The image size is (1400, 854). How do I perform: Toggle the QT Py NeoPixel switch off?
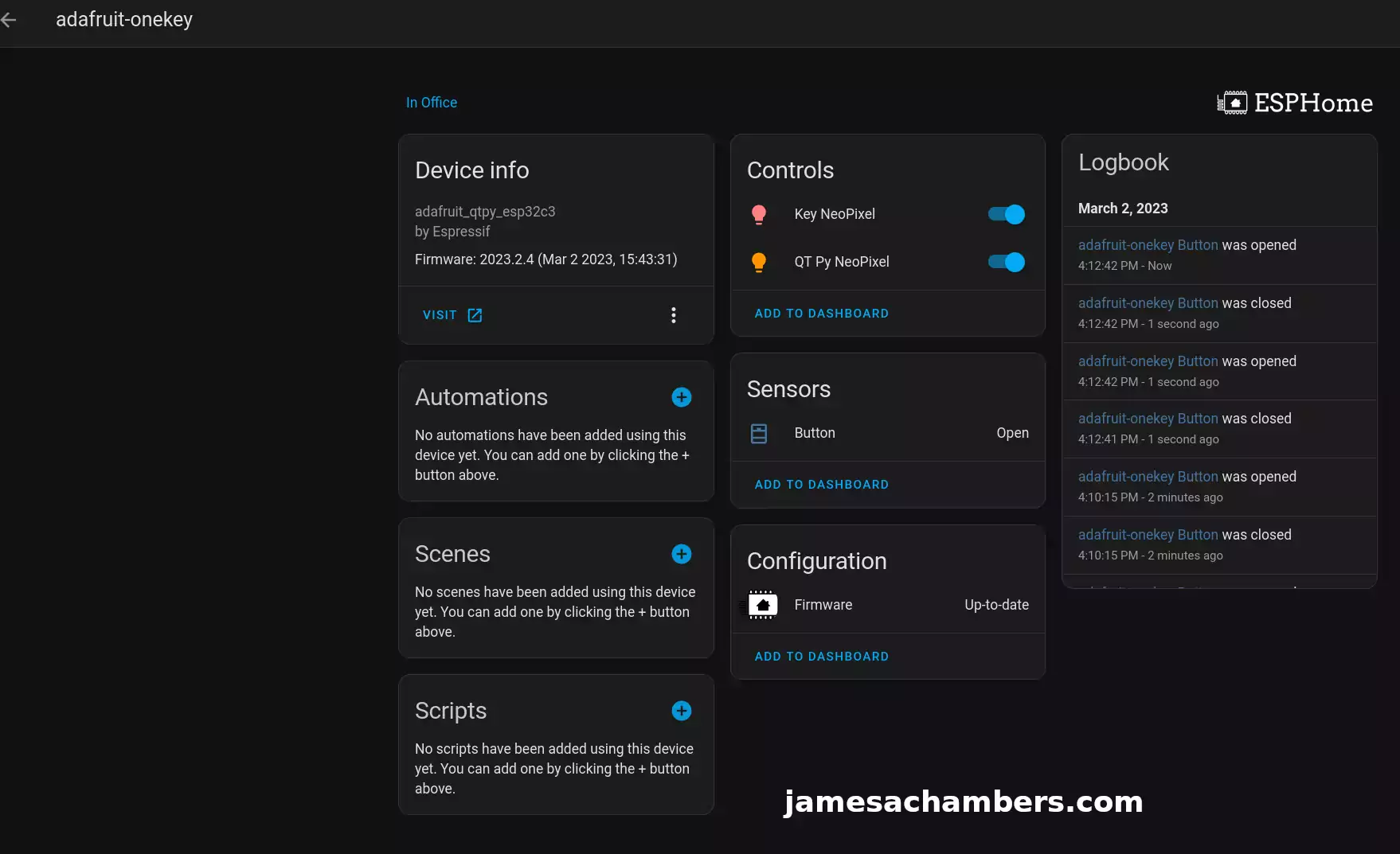point(1007,262)
